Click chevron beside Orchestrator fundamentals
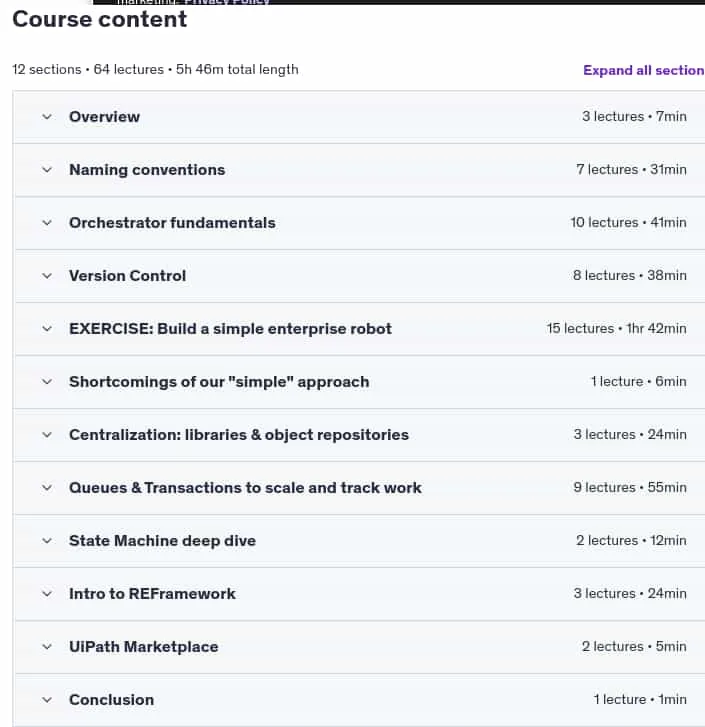The height and width of the screenshot is (727, 705). (x=47, y=223)
